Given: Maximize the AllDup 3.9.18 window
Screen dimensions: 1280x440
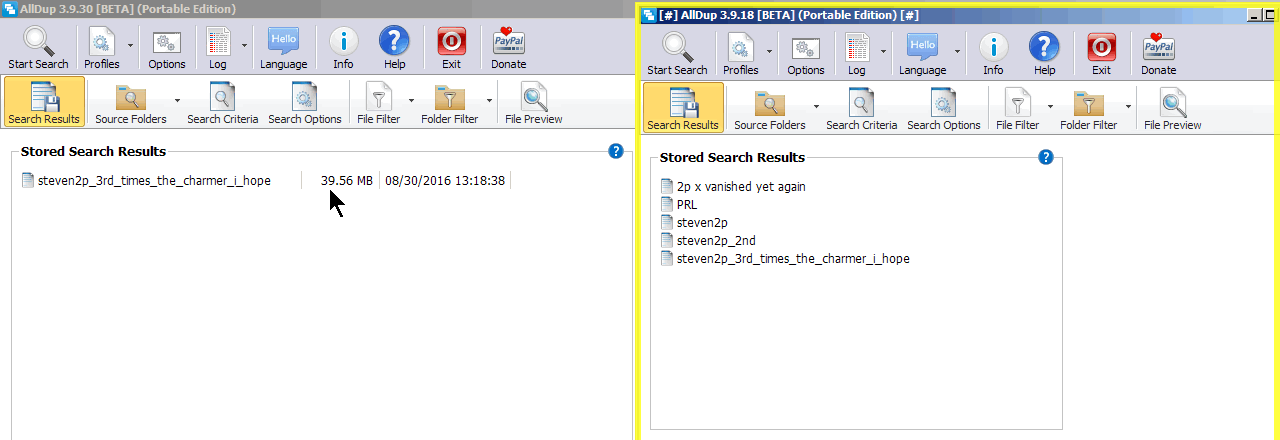Looking at the screenshot, I should pos(1269,15).
